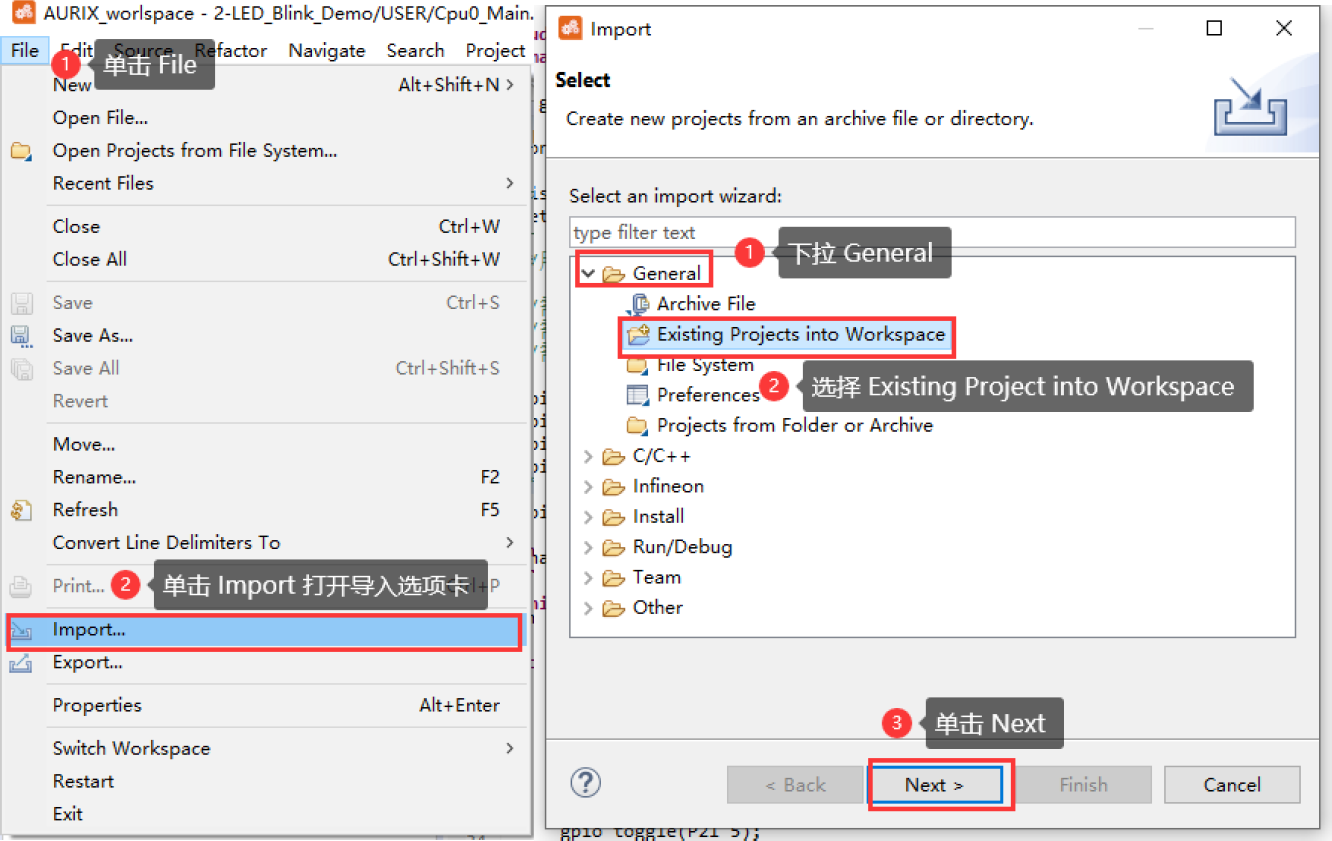Expand the Install category
Image resolution: width=1332 pixels, height=841 pixels.
(588, 518)
